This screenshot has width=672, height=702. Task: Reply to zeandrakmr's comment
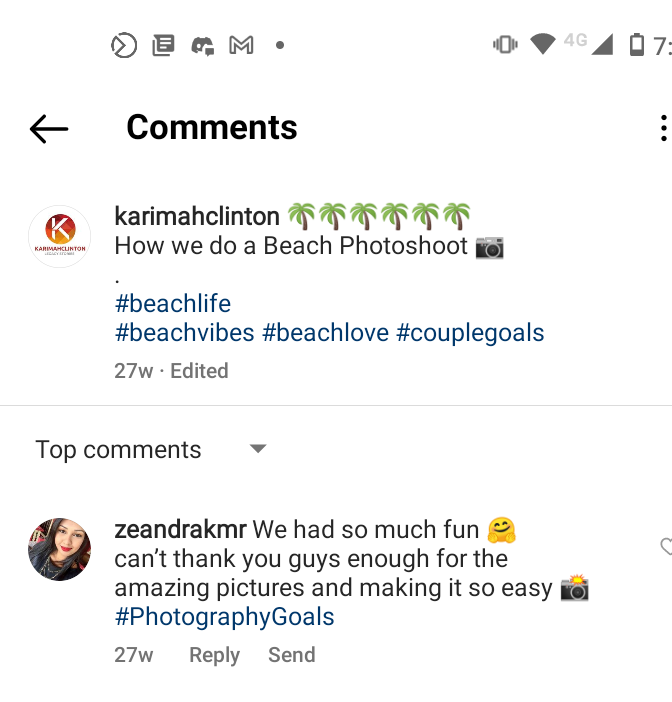pos(214,655)
